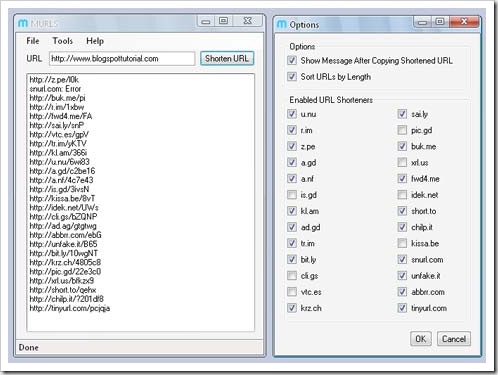Open the Help menu
The image size is (498, 375).
point(95,41)
